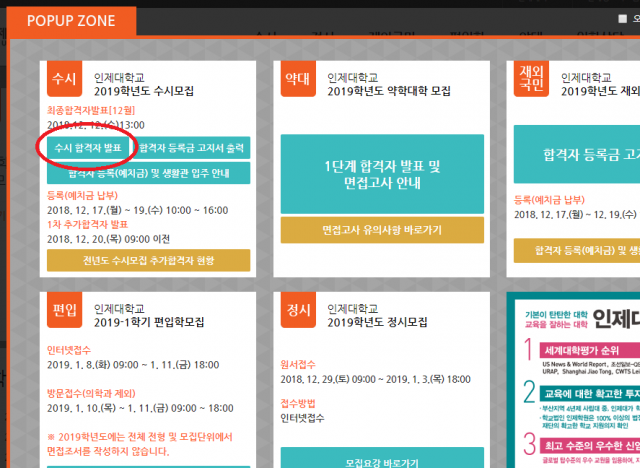Open 면접고사 유의사항 바로가기
This screenshot has width=640, height=468.
pyautogui.click(x=382, y=230)
